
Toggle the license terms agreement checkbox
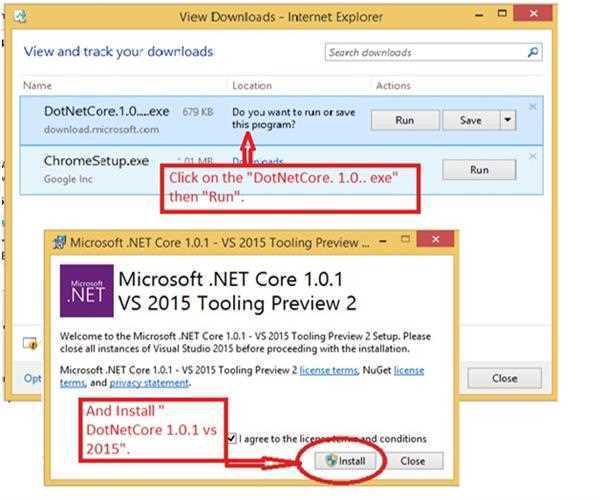(x=232, y=438)
